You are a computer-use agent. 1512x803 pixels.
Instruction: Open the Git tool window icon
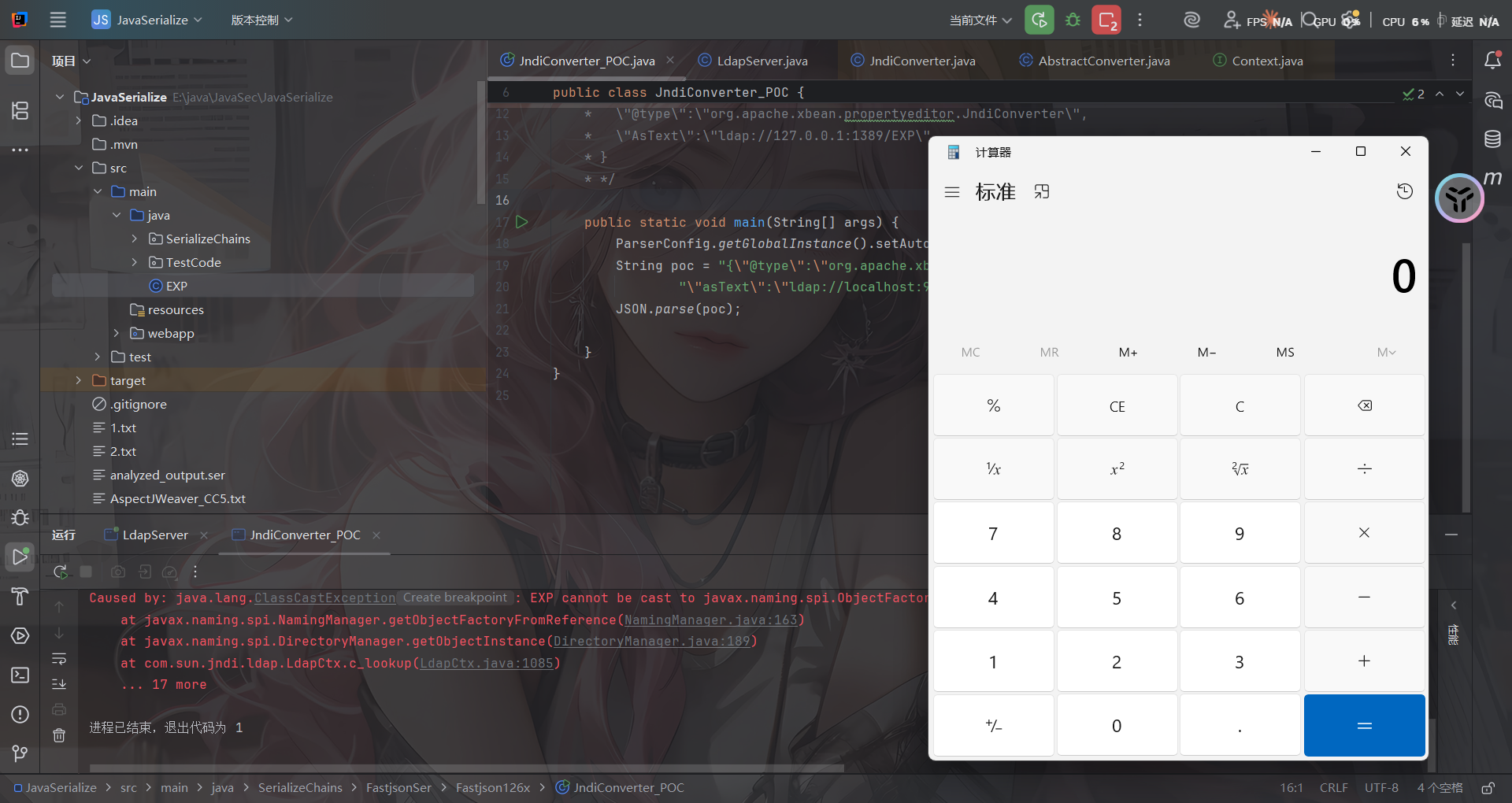point(20,753)
